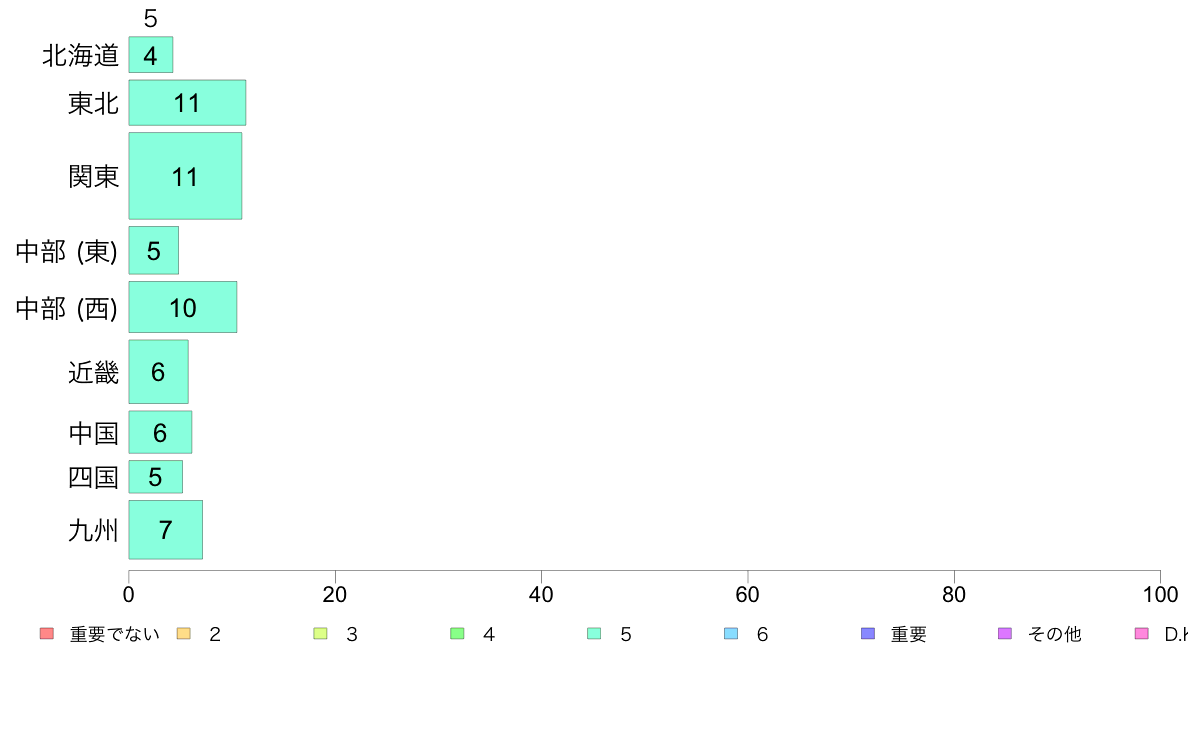Select the 中国 bar showing 6

coord(161,432)
